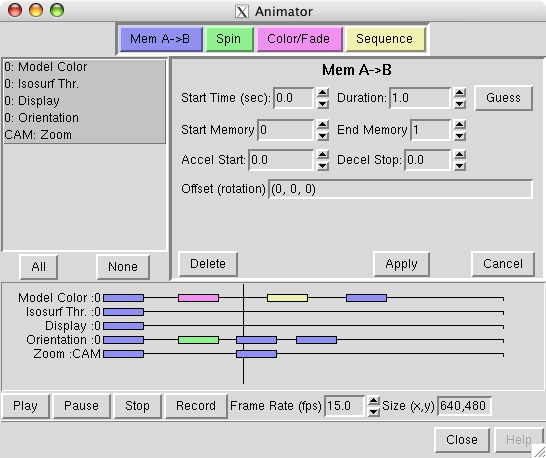Select green Spin block on Orientation track
The image size is (546, 458).
click(198, 340)
